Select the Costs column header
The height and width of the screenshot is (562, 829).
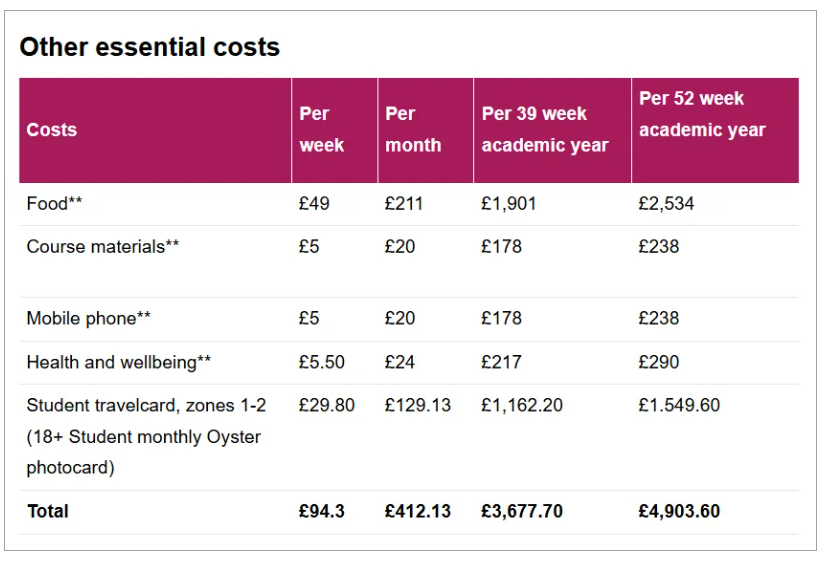[52, 130]
